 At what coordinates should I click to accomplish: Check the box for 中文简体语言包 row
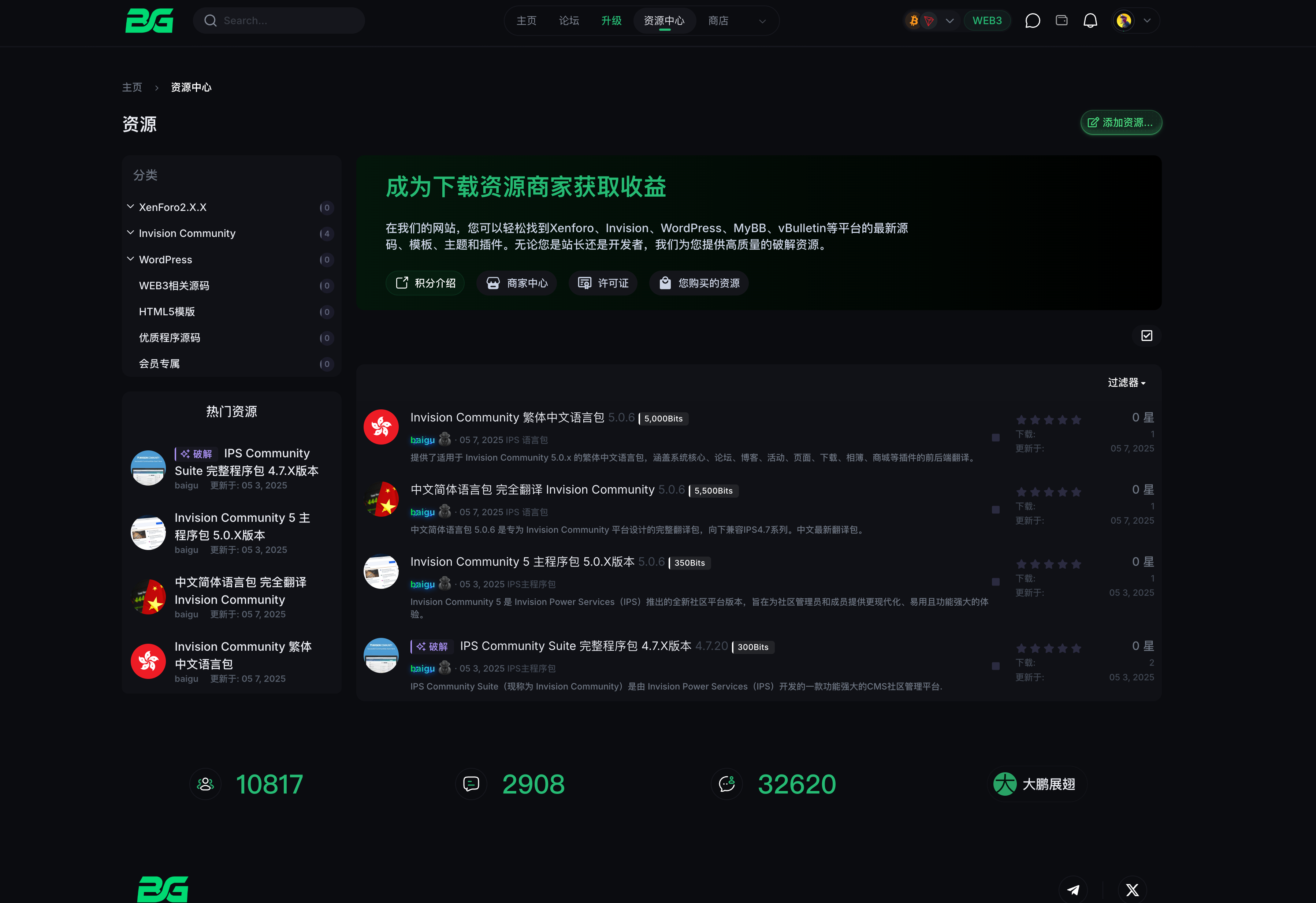(996, 509)
